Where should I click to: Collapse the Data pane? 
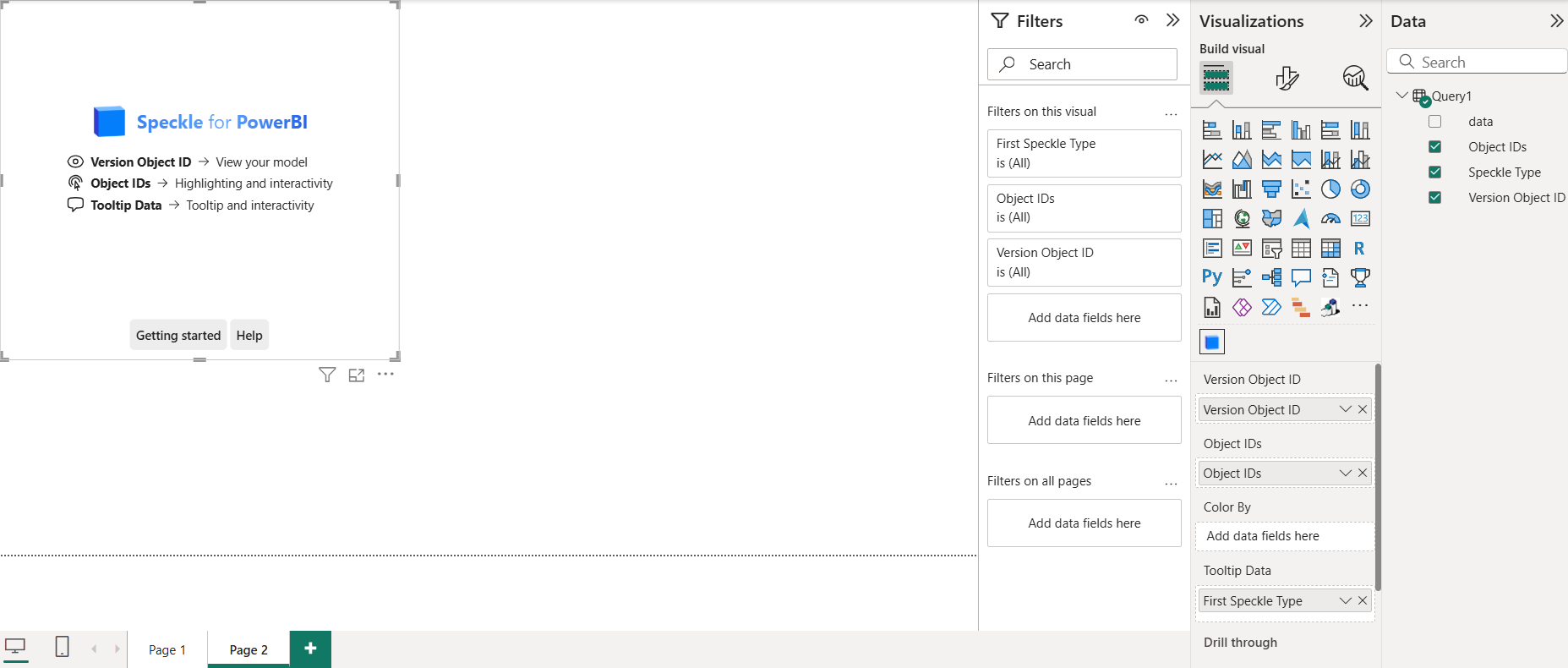1557,21
